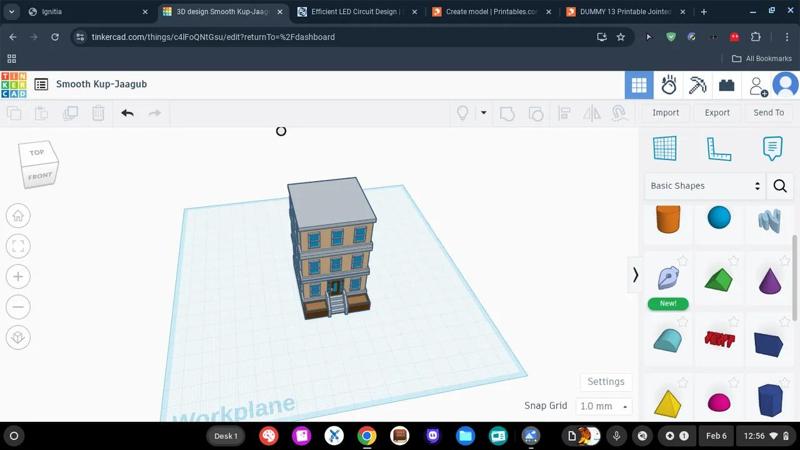Image resolution: width=800 pixels, height=450 pixels.
Task: Click the view cube TOP face
Action: [x=37, y=153]
